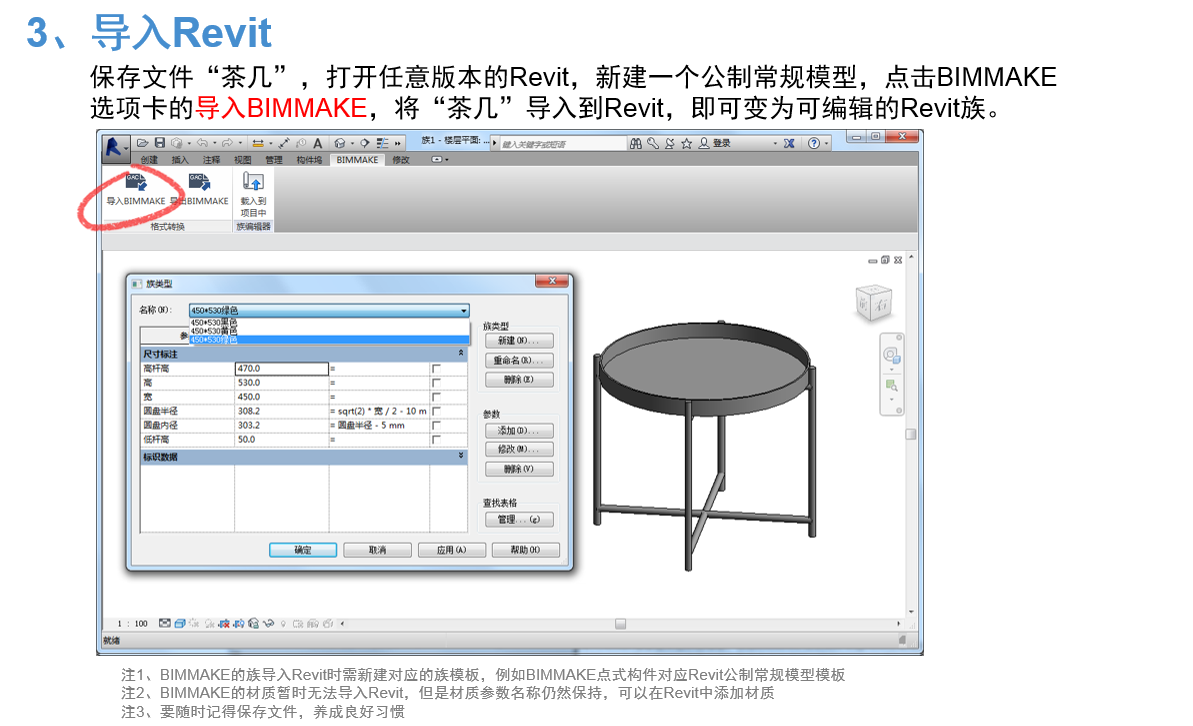Click the 新建(N)... button

[519, 340]
